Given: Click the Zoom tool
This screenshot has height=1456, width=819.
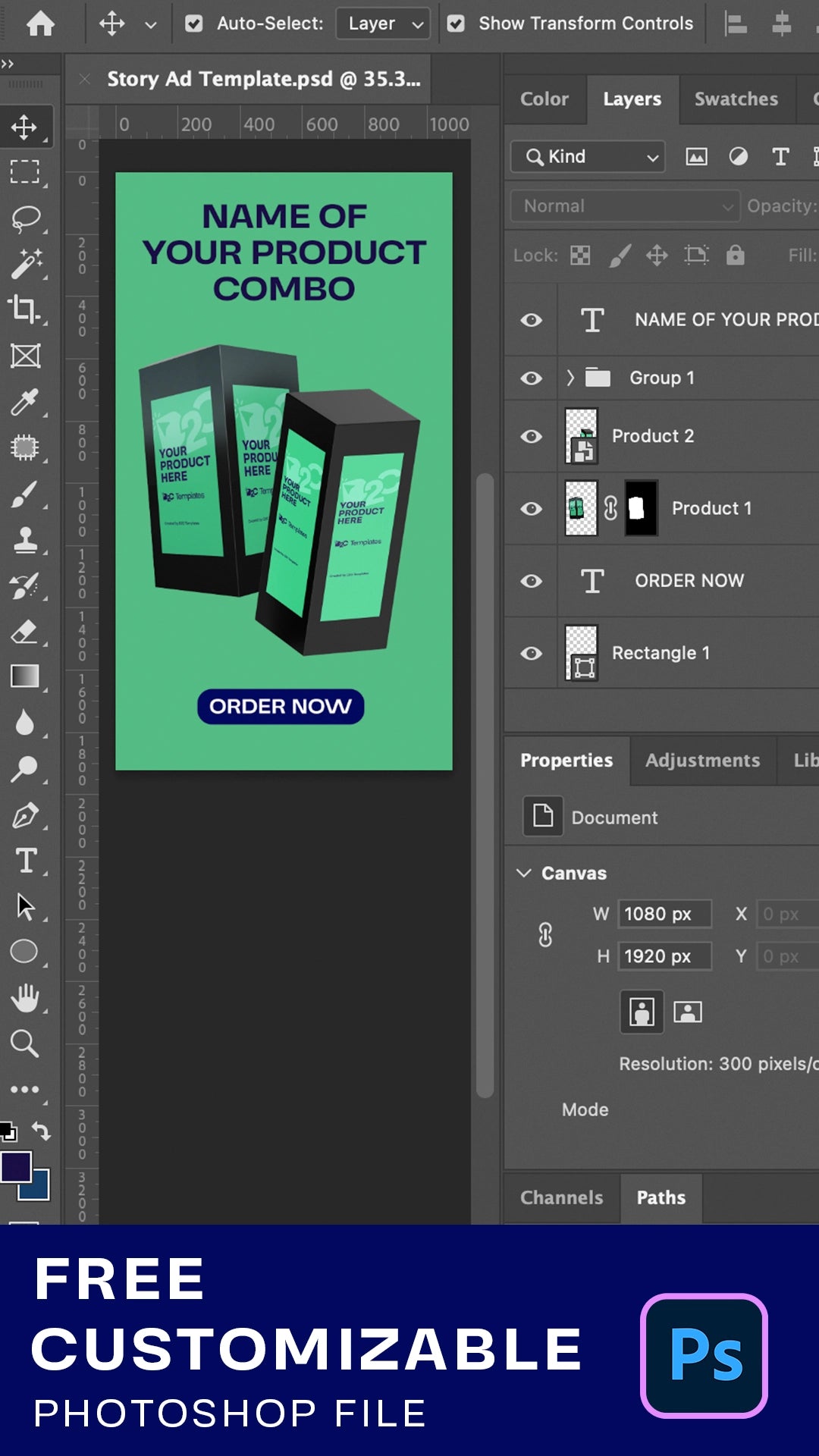Looking at the screenshot, I should click(25, 1043).
